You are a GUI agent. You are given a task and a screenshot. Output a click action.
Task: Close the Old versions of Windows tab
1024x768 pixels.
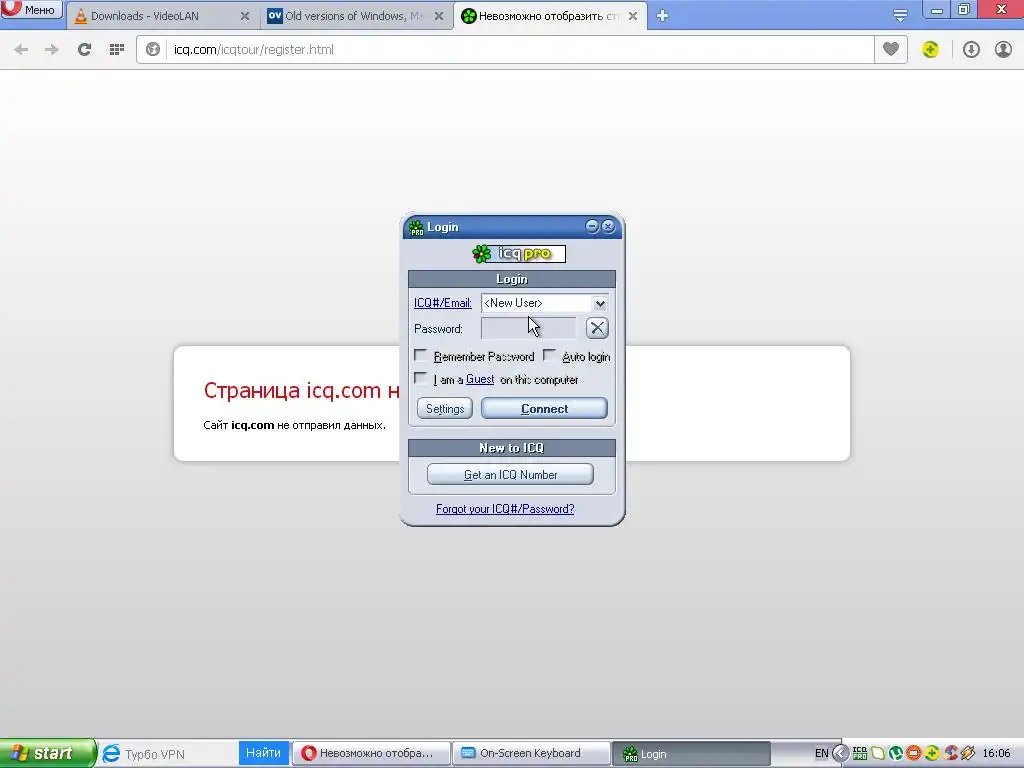pyautogui.click(x=440, y=16)
